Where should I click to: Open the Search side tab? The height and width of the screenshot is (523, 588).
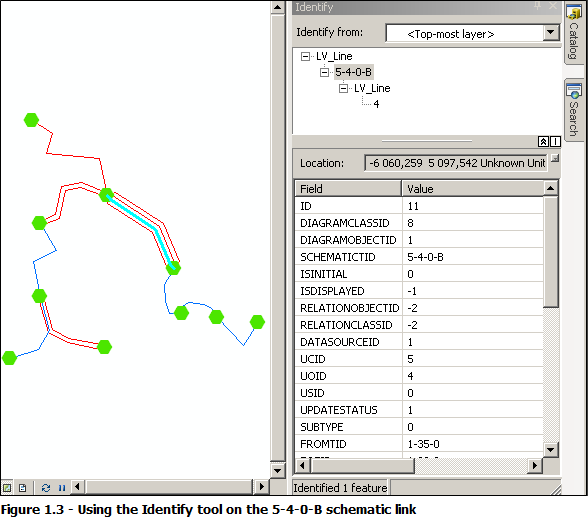pos(574,110)
